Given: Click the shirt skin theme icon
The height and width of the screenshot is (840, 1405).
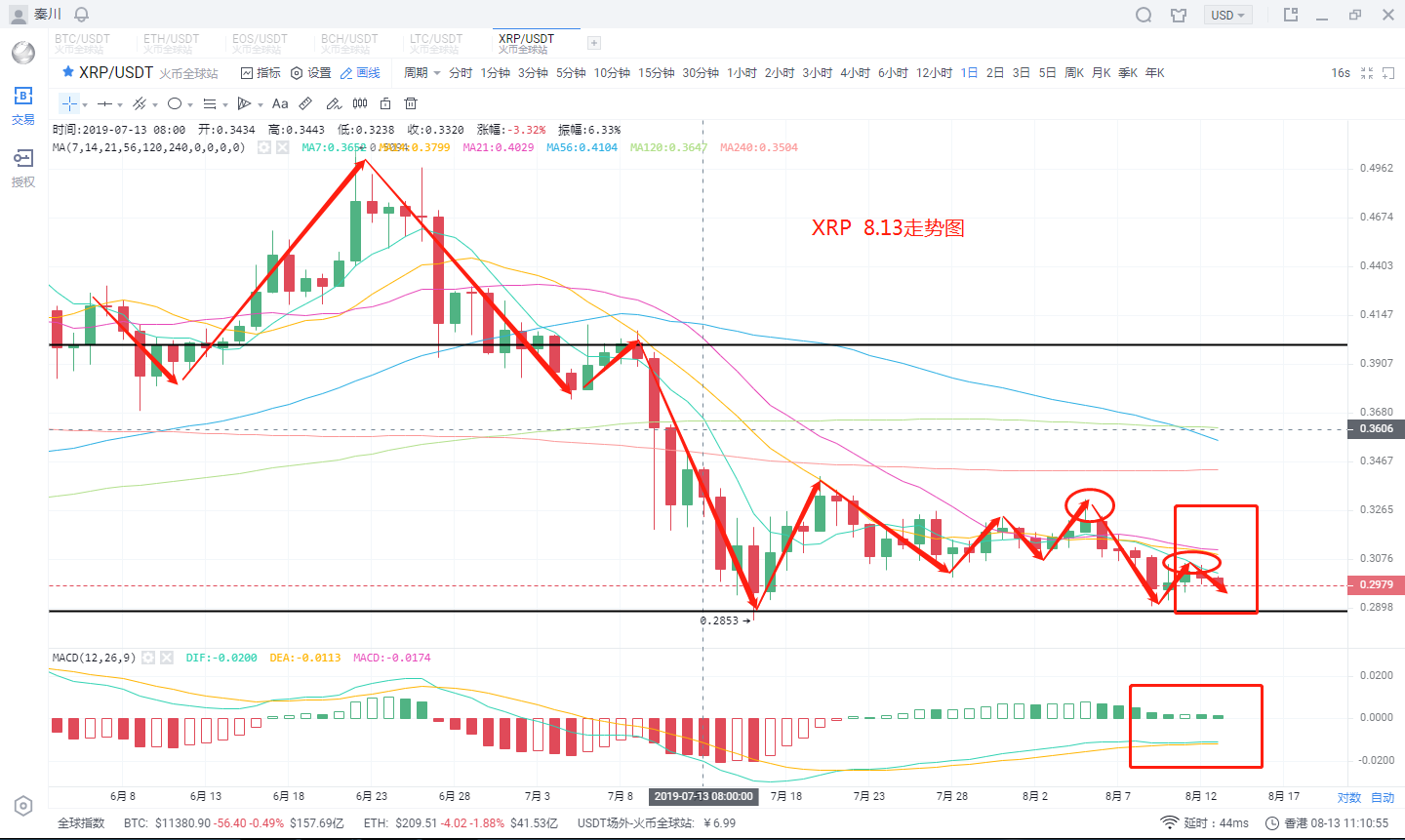Looking at the screenshot, I should (x=1179, y=15).
